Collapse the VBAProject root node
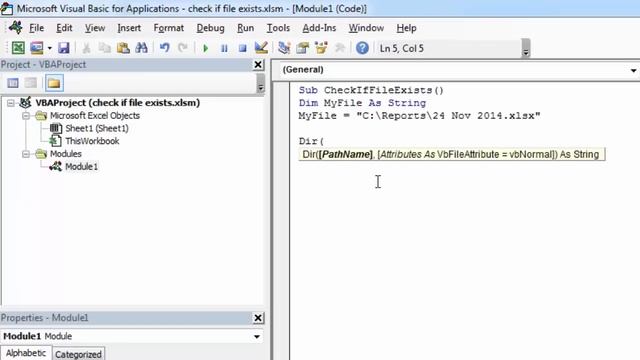This screenshot has height=360, width=640. coord(11,103)
